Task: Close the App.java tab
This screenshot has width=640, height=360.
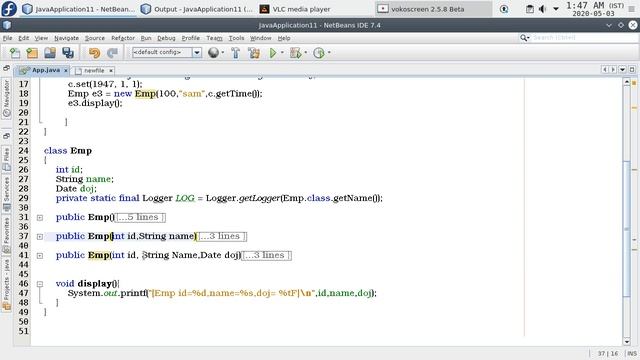Action: (x=66, y=71)
